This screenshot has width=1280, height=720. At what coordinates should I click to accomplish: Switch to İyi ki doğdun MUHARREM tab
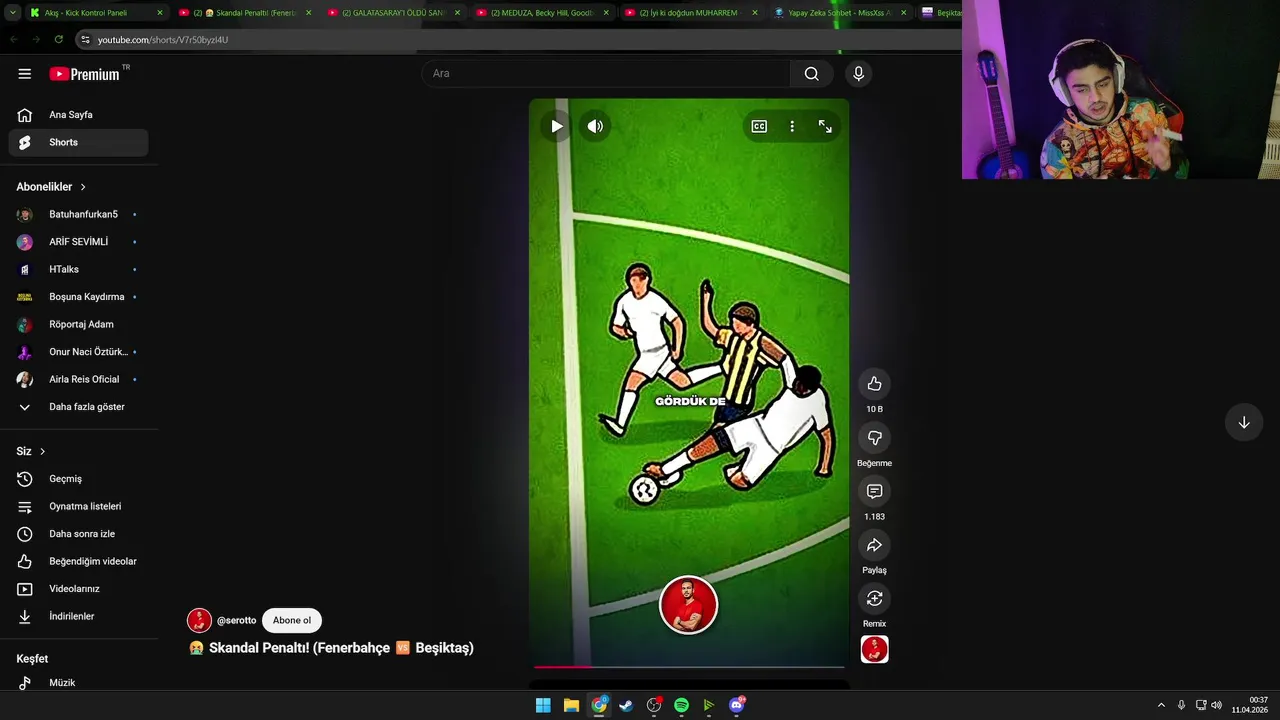(x=692, y=13)
